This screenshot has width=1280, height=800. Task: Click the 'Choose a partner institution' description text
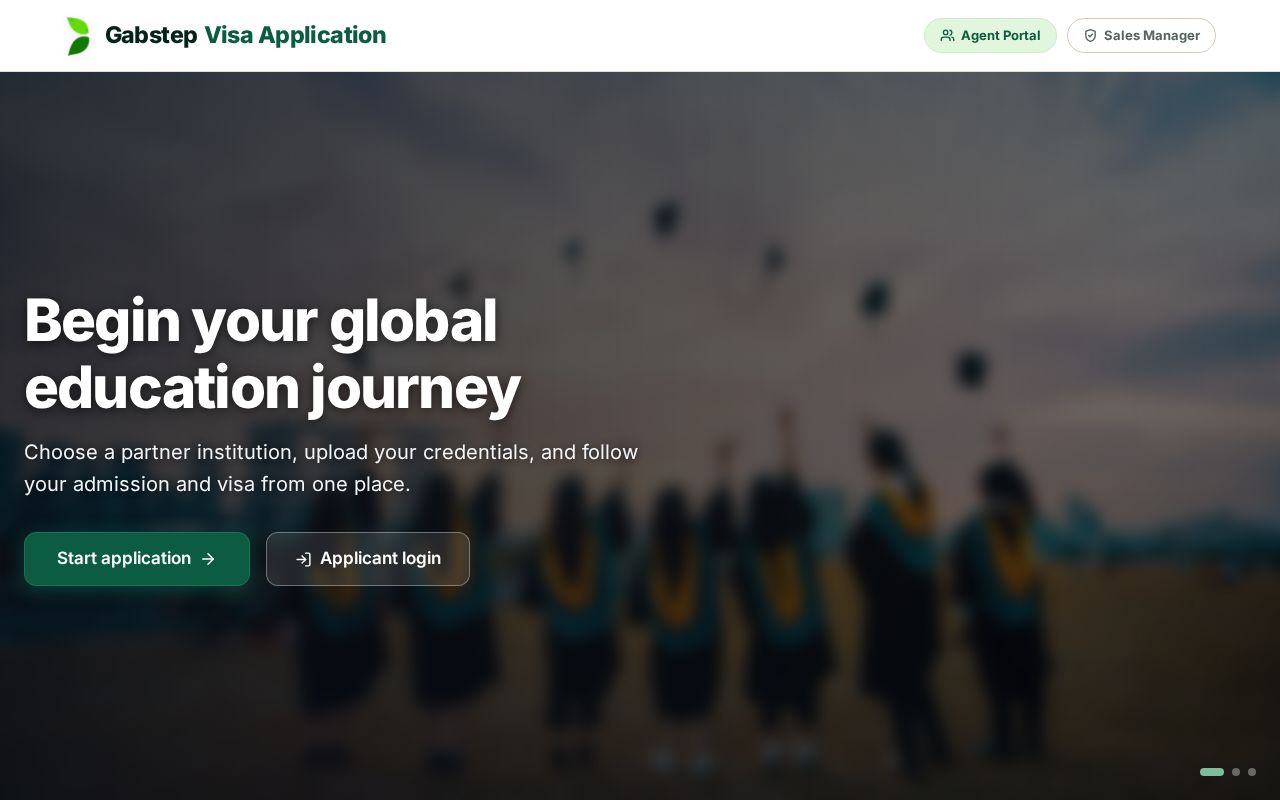331,468
